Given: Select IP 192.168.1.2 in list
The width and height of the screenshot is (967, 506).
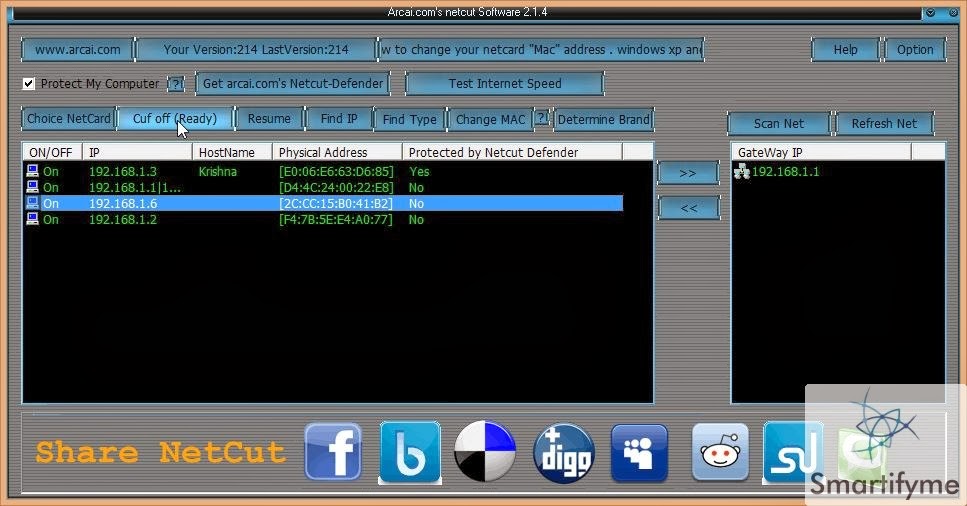Looking at the screenshot, I should [x=123, y=220].
